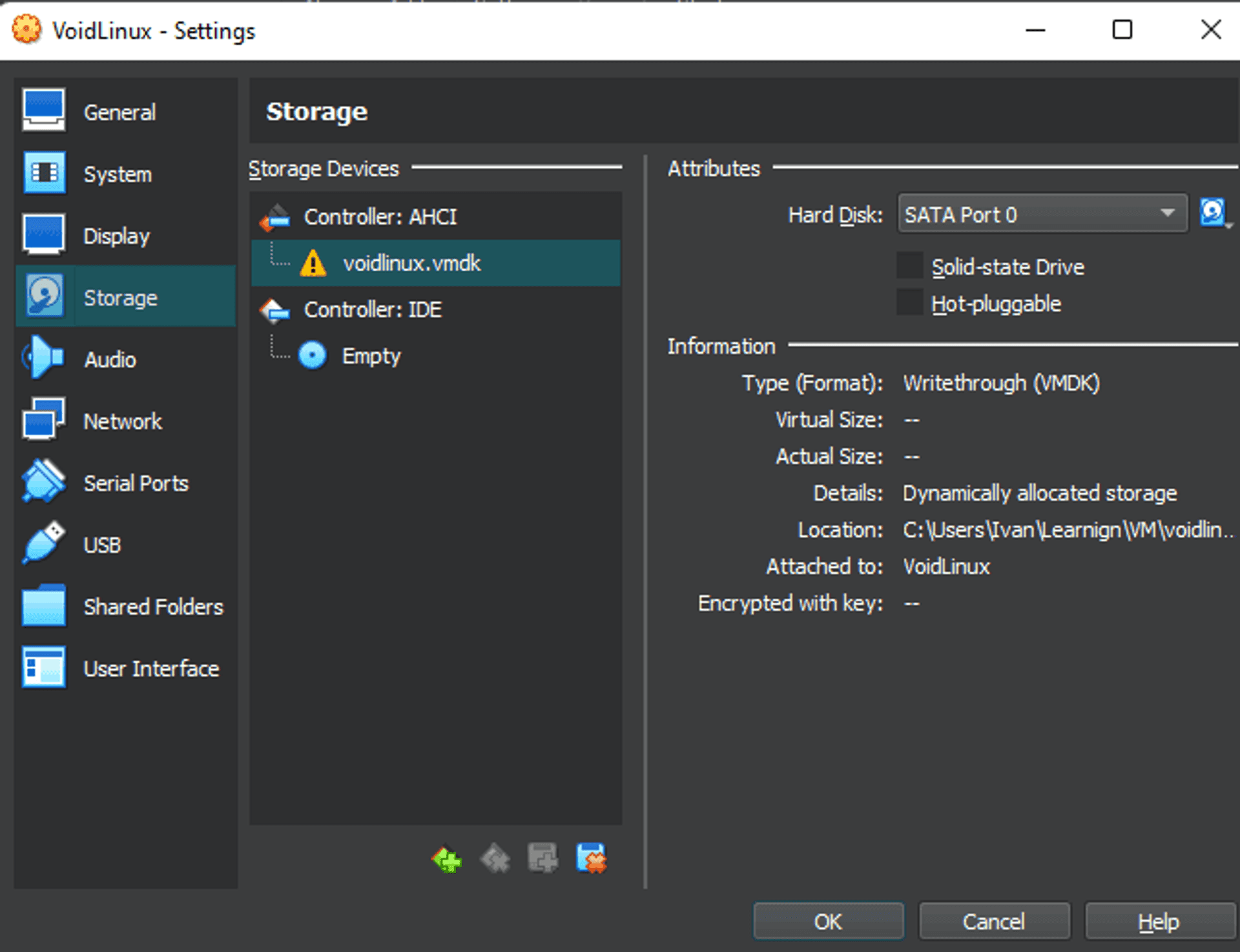Enable the Solid-state Drive checkbox
This screenshot has height=952, width=1240.
click(x=910, y=266)
